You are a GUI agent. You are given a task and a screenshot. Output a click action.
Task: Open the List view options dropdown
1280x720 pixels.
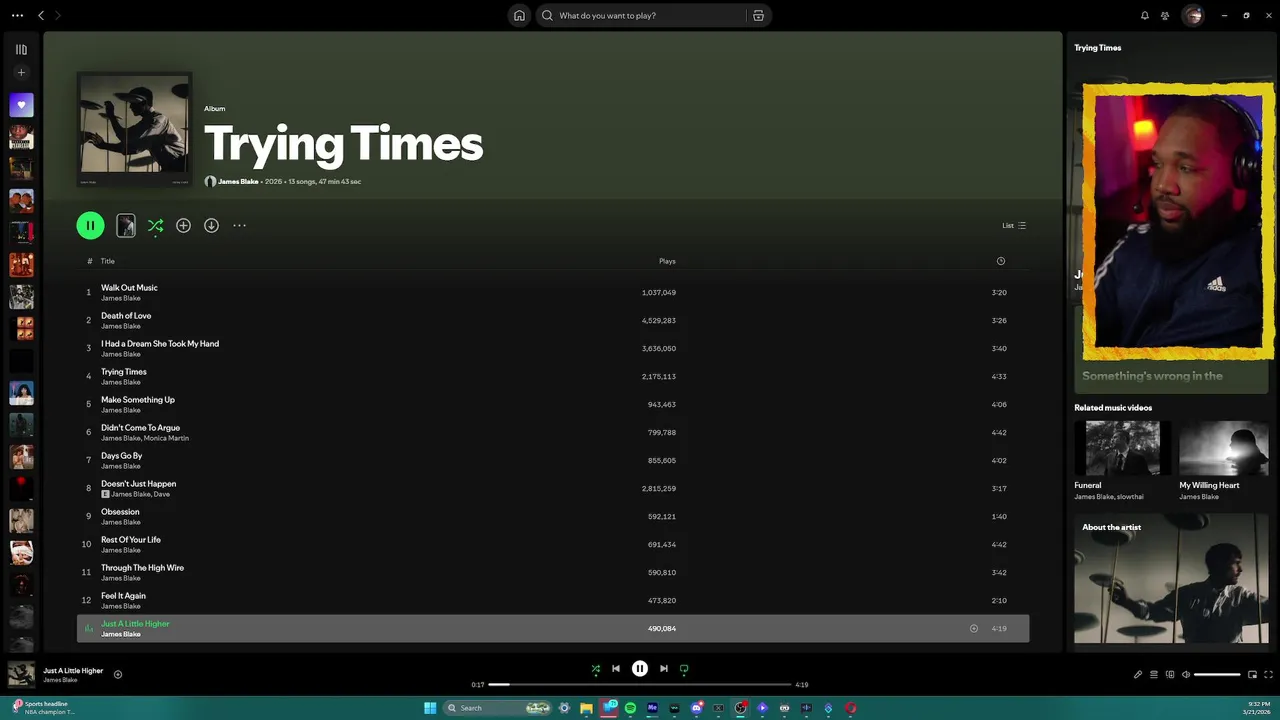coord(1014,225)
